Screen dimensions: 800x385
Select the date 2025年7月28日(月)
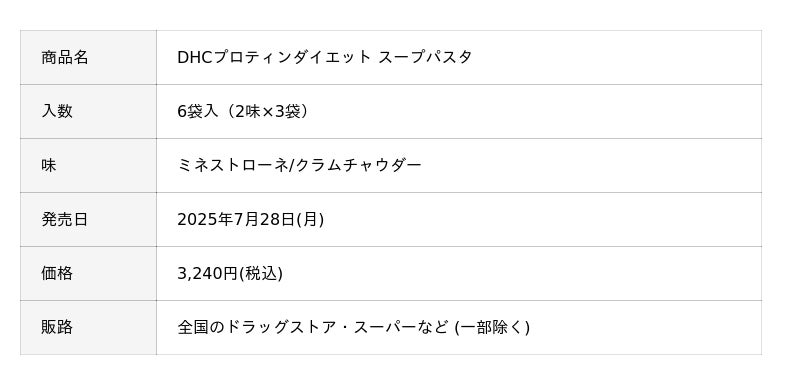pos(251,220)
